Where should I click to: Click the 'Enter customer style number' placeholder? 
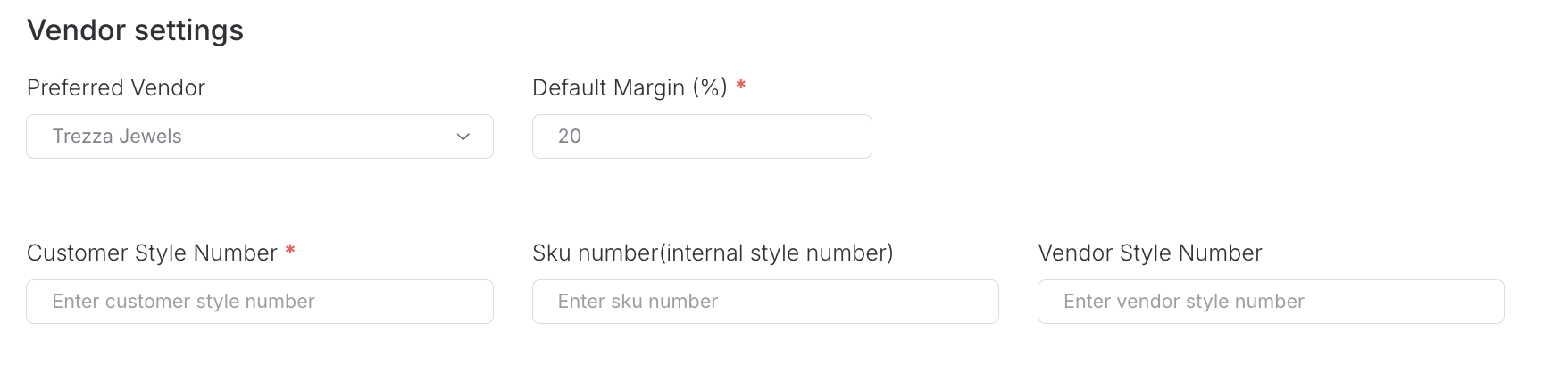click(183, 302)
